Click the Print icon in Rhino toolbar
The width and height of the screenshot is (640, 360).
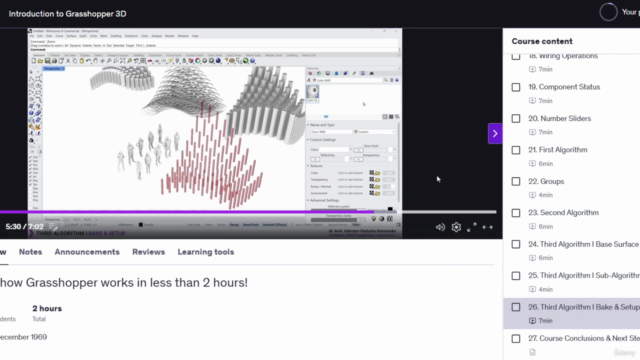(54, 61)
